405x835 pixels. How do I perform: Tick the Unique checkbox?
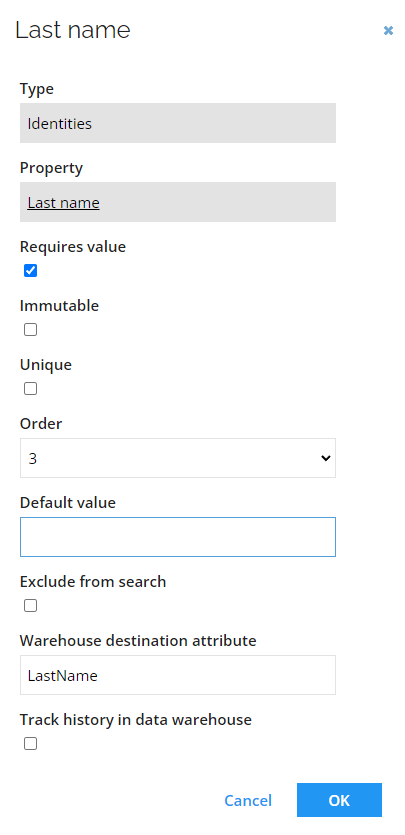30,389
